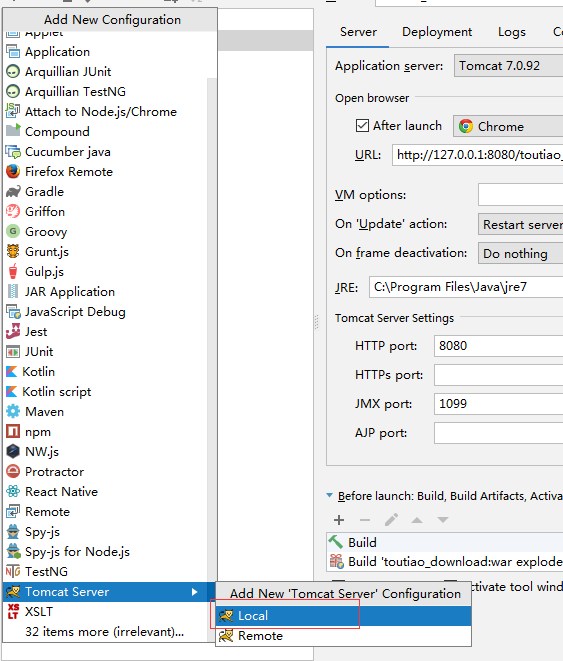This screenshot has width=563, height=661.
Task: Select the Kotlin entry in the configuration list
Action: click(x=105, y=372)
